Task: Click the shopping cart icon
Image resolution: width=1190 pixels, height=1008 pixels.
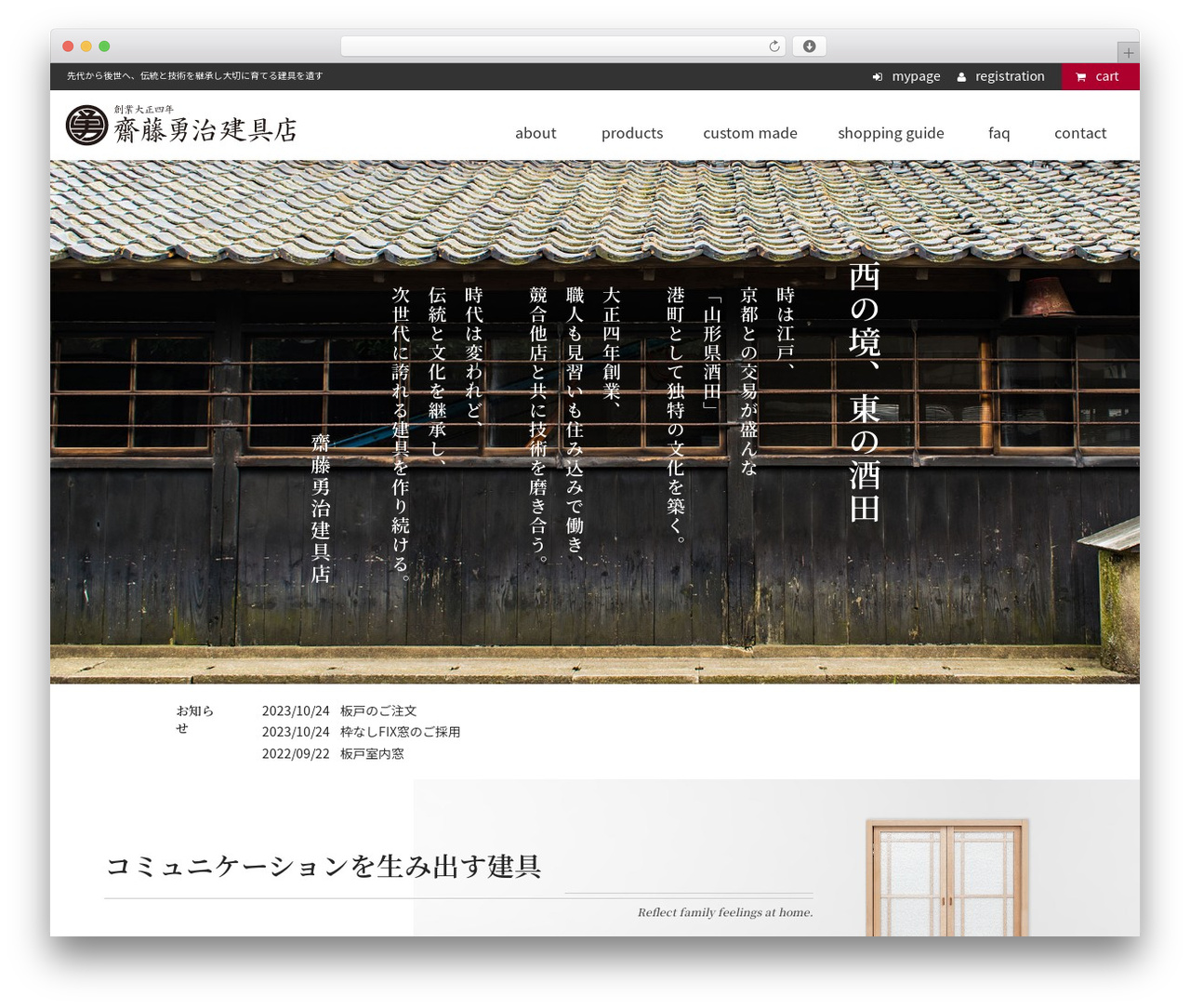Action: coord(1081,77)
